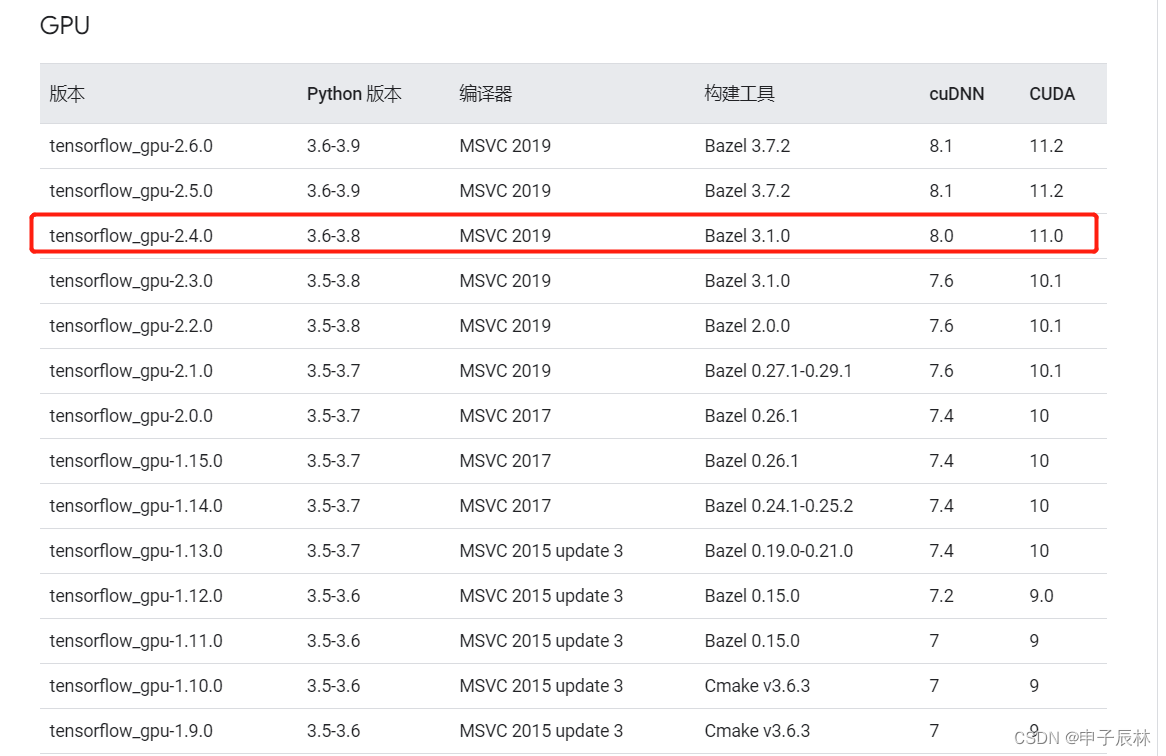Click the CUDA 11.0 cell
The width and height of the screenshot is (1166, 756).
tap(1046, 236)
